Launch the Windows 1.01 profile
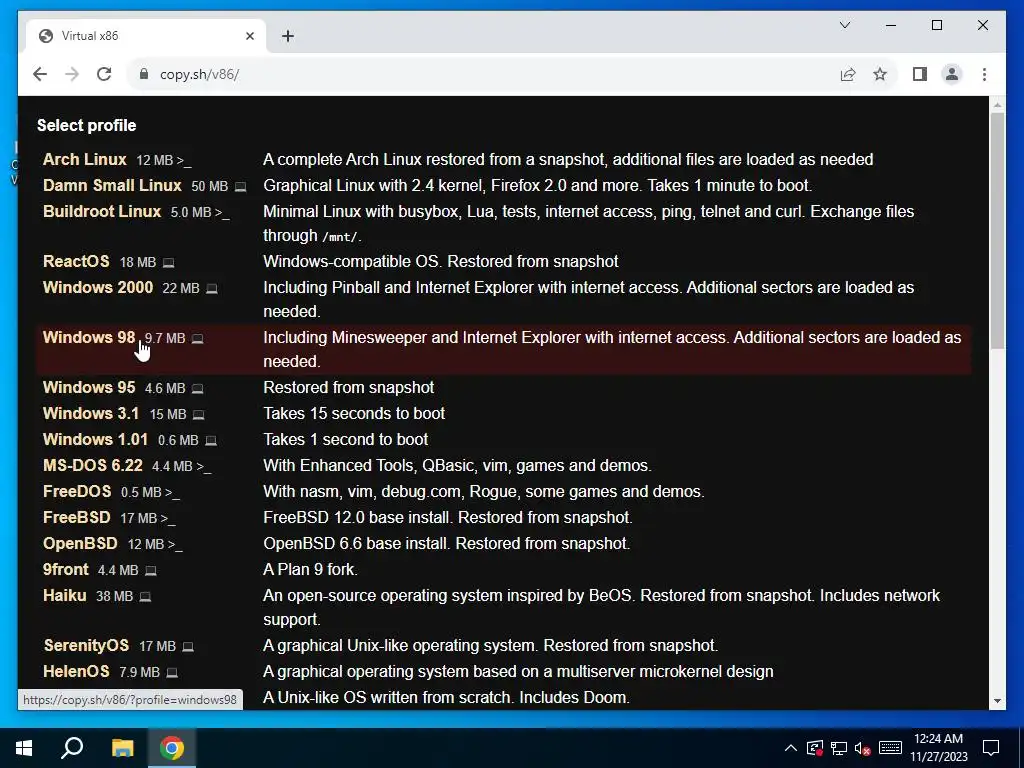 pyautogui.click(x=95, y=440)
